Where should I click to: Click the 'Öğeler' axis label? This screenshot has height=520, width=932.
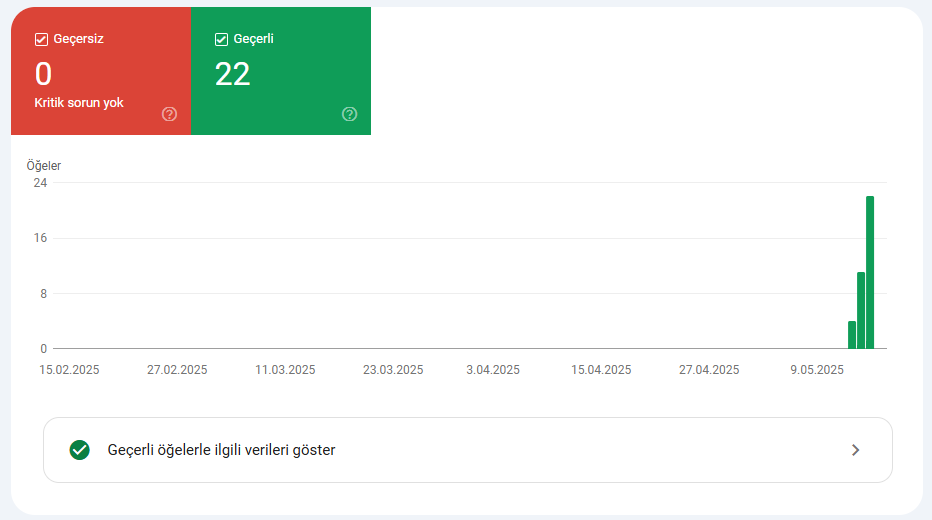[x=43, y=166]
